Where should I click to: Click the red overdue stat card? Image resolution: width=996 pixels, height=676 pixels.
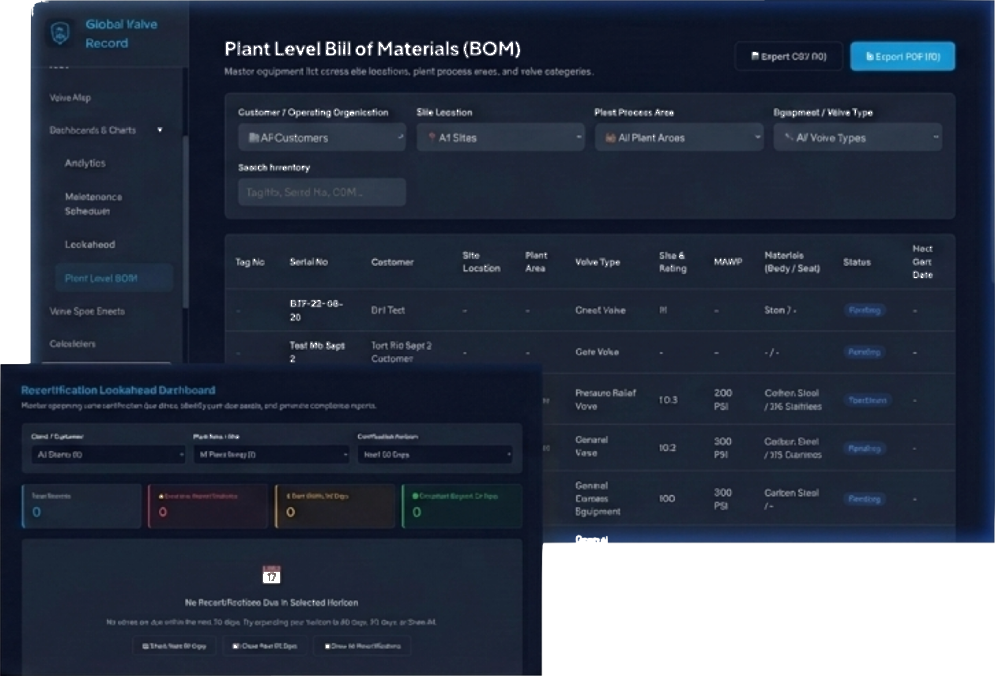(208, 506)
